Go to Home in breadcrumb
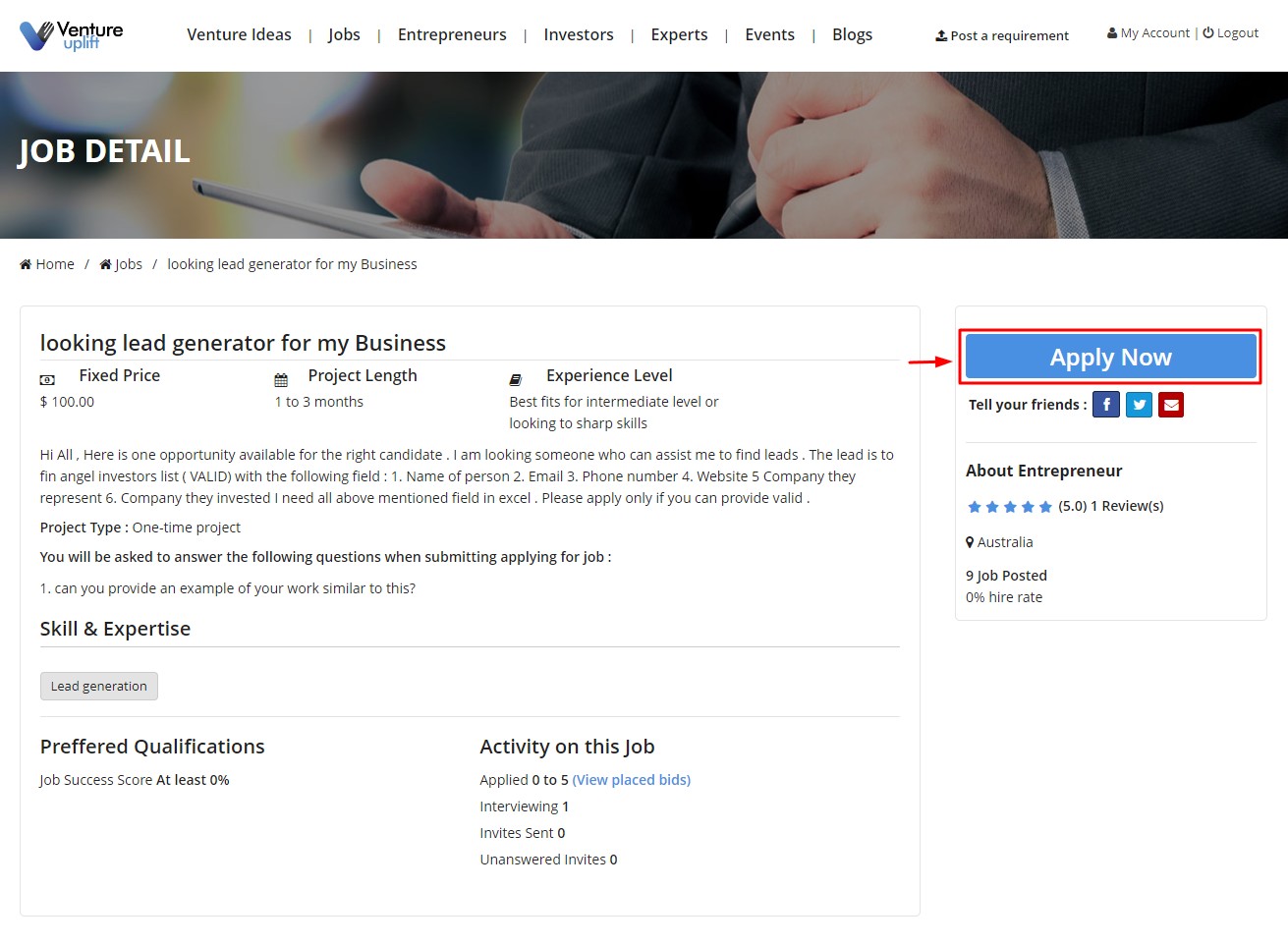 click(47, 264)
